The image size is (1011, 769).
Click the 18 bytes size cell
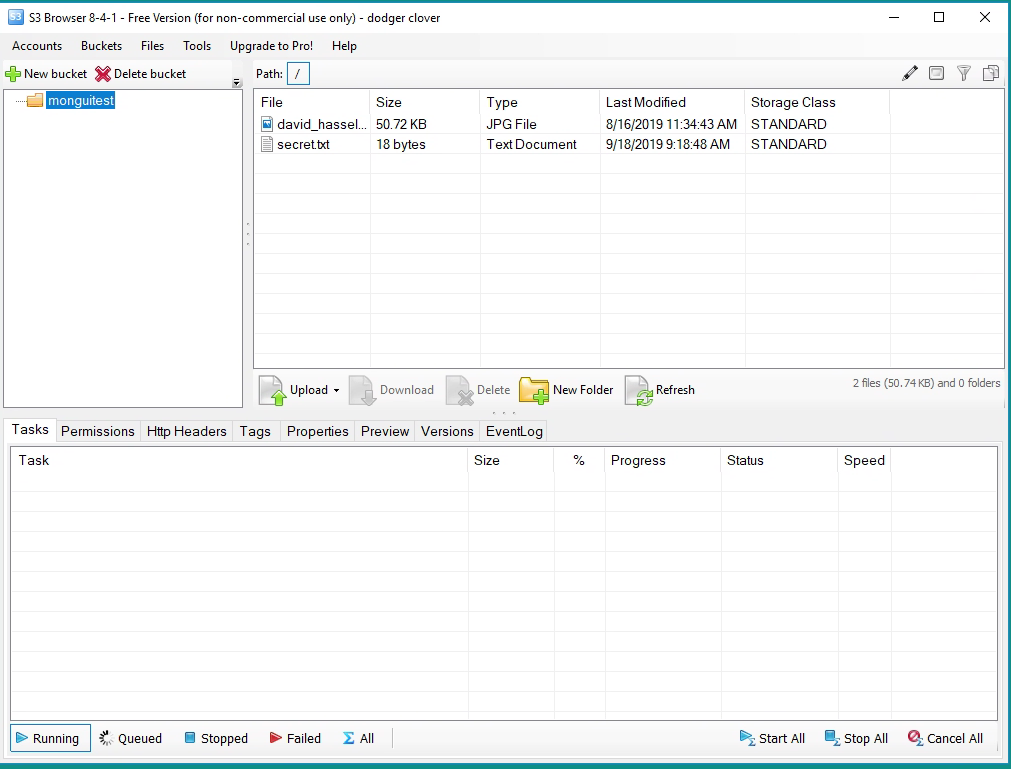point(400,144)
